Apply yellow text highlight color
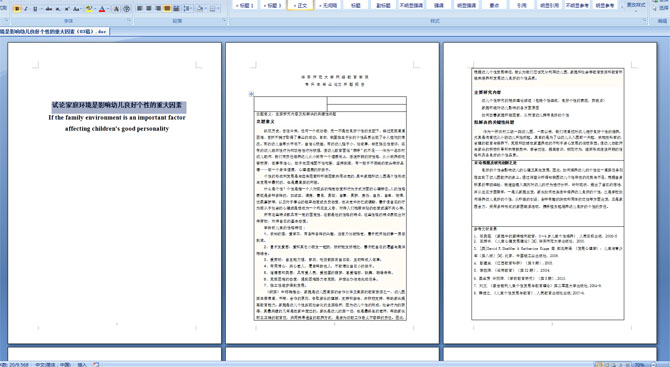670x367 pixels. pyautogui.click(x=89, y=9)
